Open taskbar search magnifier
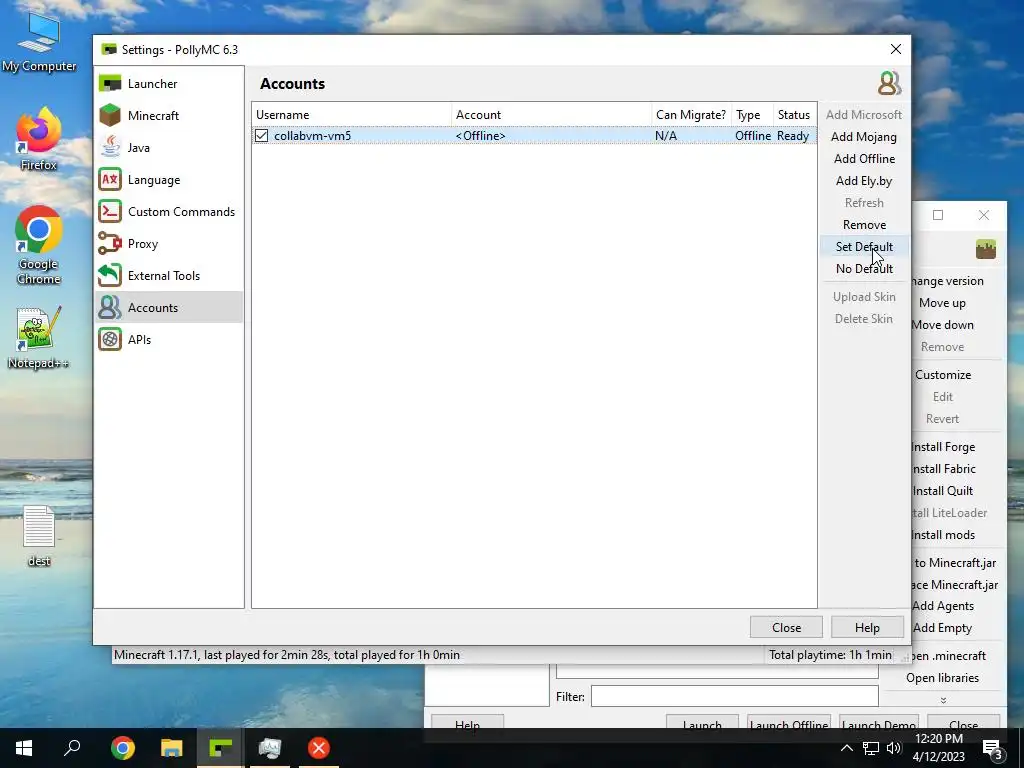 (x=72, y=748)
